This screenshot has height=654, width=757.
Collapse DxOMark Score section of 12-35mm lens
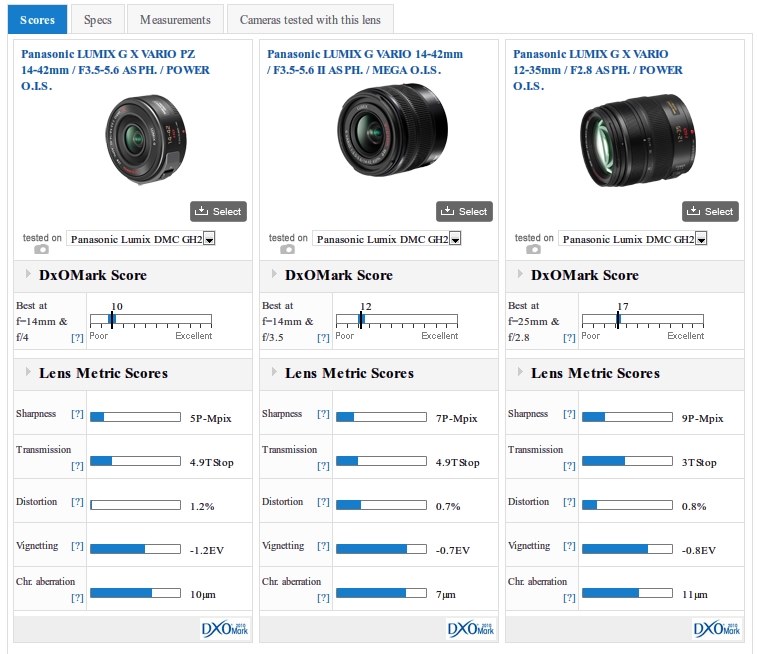click(x=520, y=274)
